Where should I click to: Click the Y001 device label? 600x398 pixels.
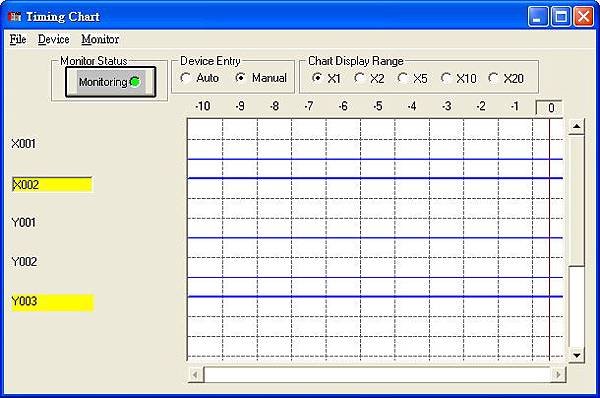tap(24, 222)
